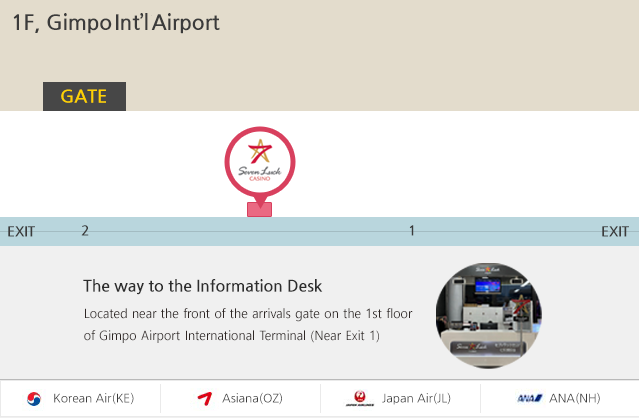This screenshot has width=639, height=418.
Task: Open the information desk photo thumbnail
Action: click(489, 315)
